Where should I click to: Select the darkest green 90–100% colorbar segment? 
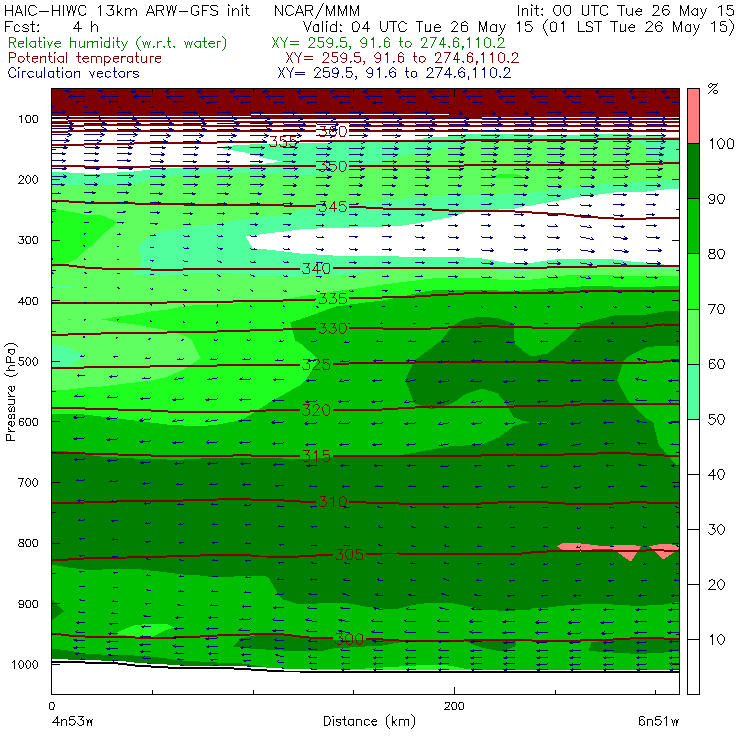click(x=693, y=171)
